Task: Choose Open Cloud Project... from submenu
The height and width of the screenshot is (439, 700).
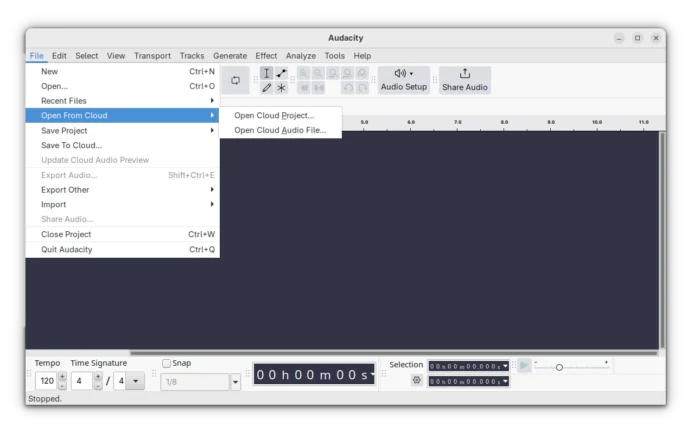Action: tap(274, 115)
